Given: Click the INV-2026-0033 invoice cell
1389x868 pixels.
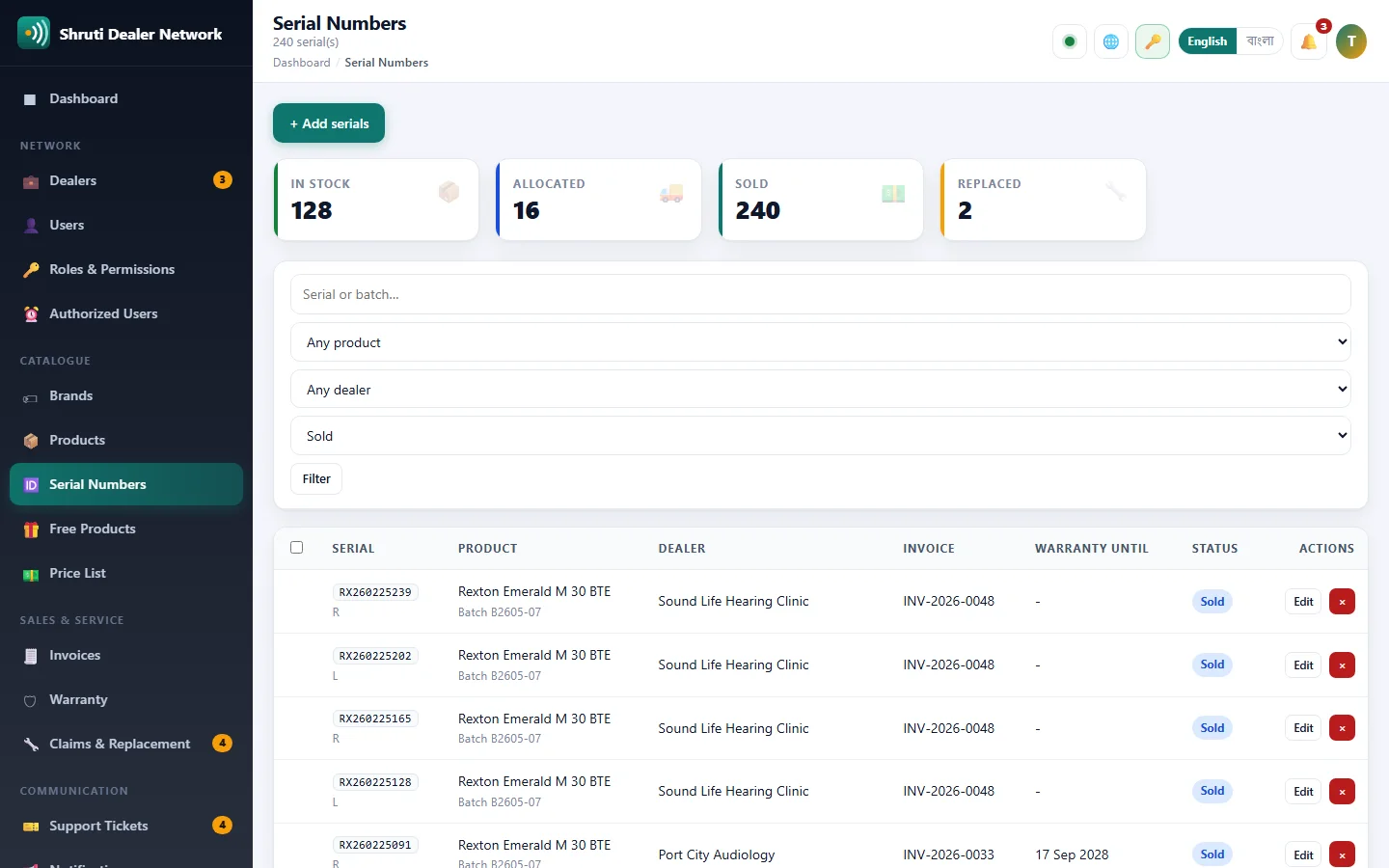Looking at the screenshot, I should [x=948, y=854].
